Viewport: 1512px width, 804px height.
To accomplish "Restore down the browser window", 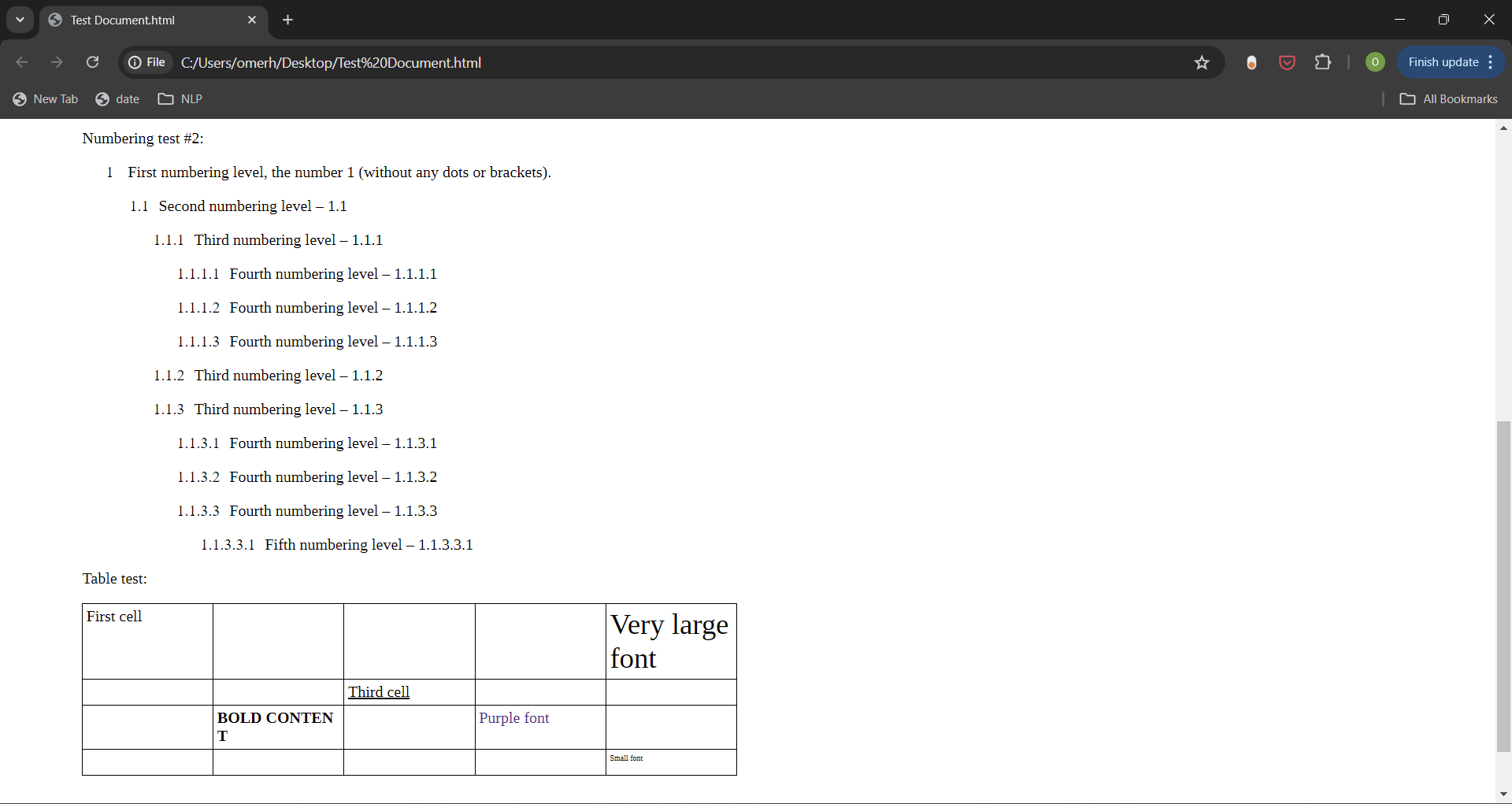I will [1443, 20].
